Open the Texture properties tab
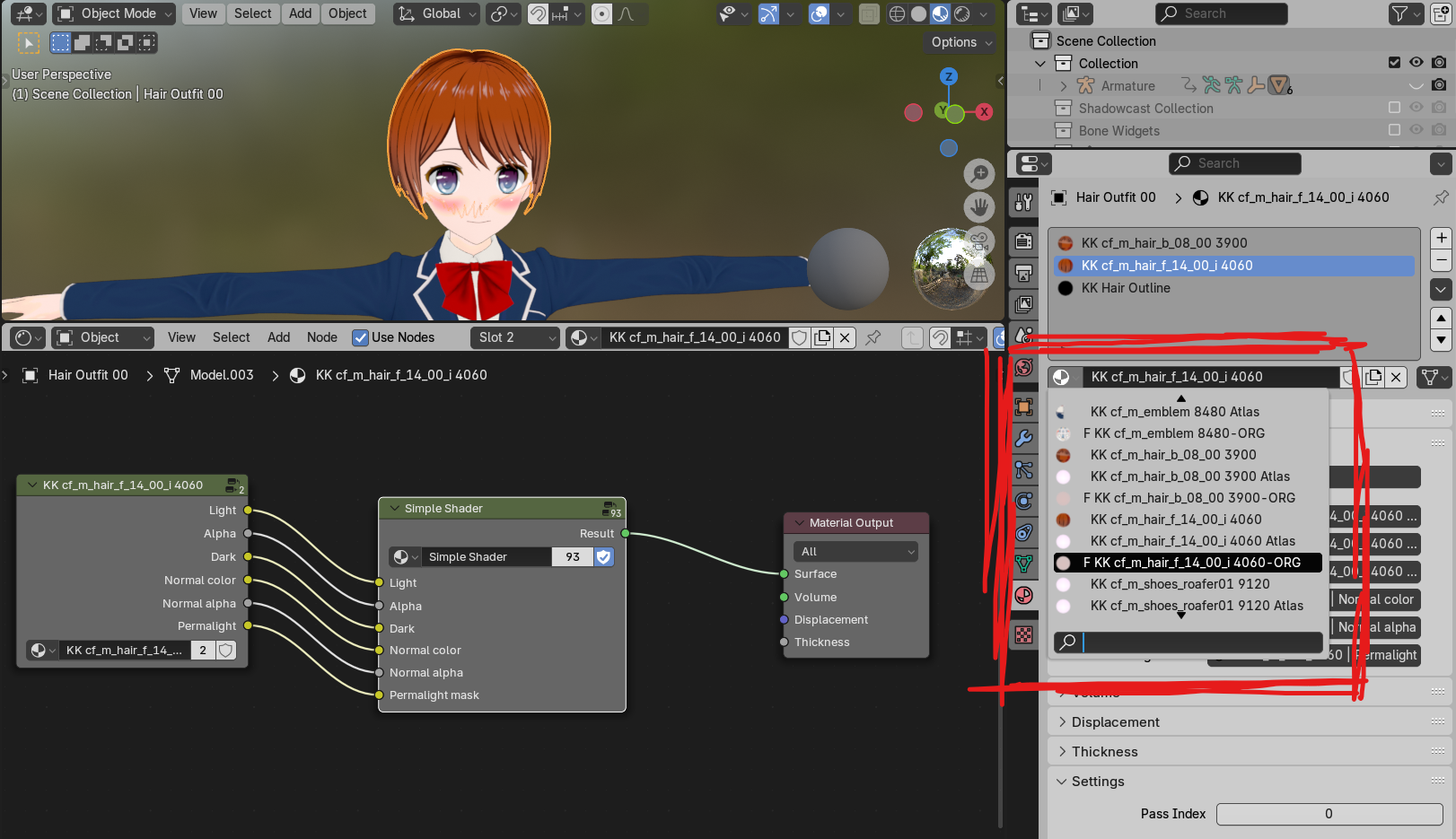This screenshot has height=839, width=1456. (x=1024, y=635)
